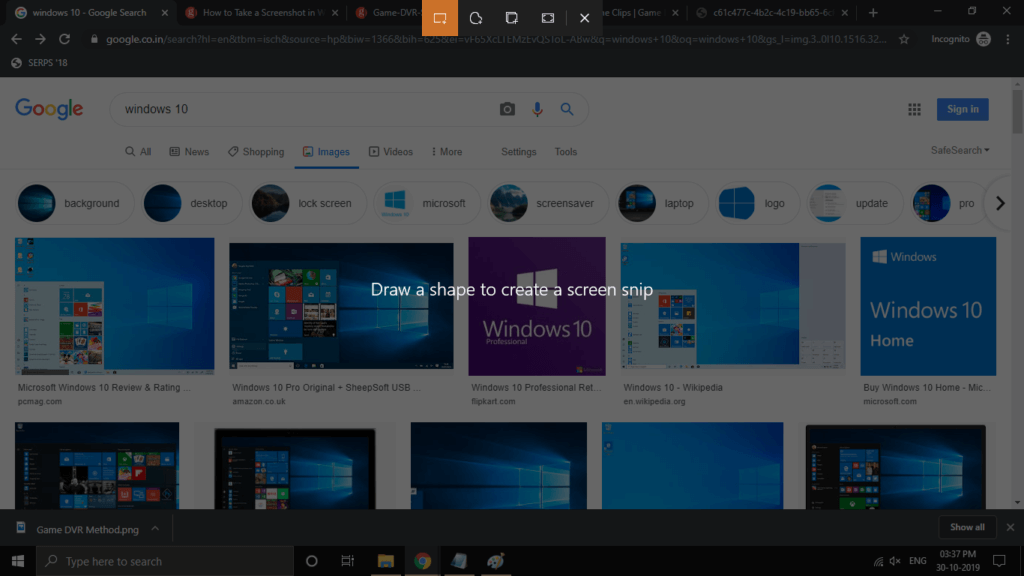Image resolution: width=1024 pixels, height=576 pixels.
Task: Filter by 'background' chip
Action: [74, 203]
